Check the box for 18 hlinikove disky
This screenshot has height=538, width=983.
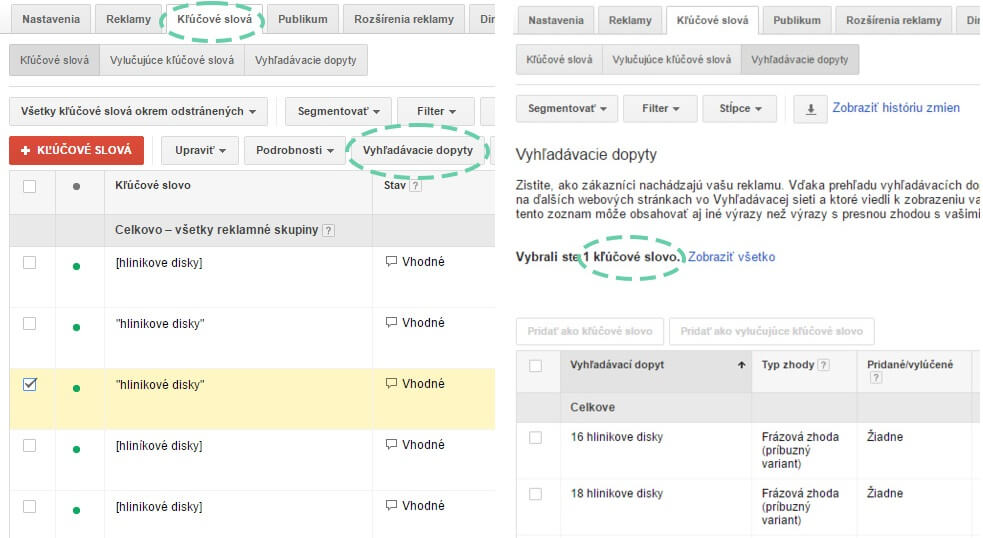(x=535, y=494)
